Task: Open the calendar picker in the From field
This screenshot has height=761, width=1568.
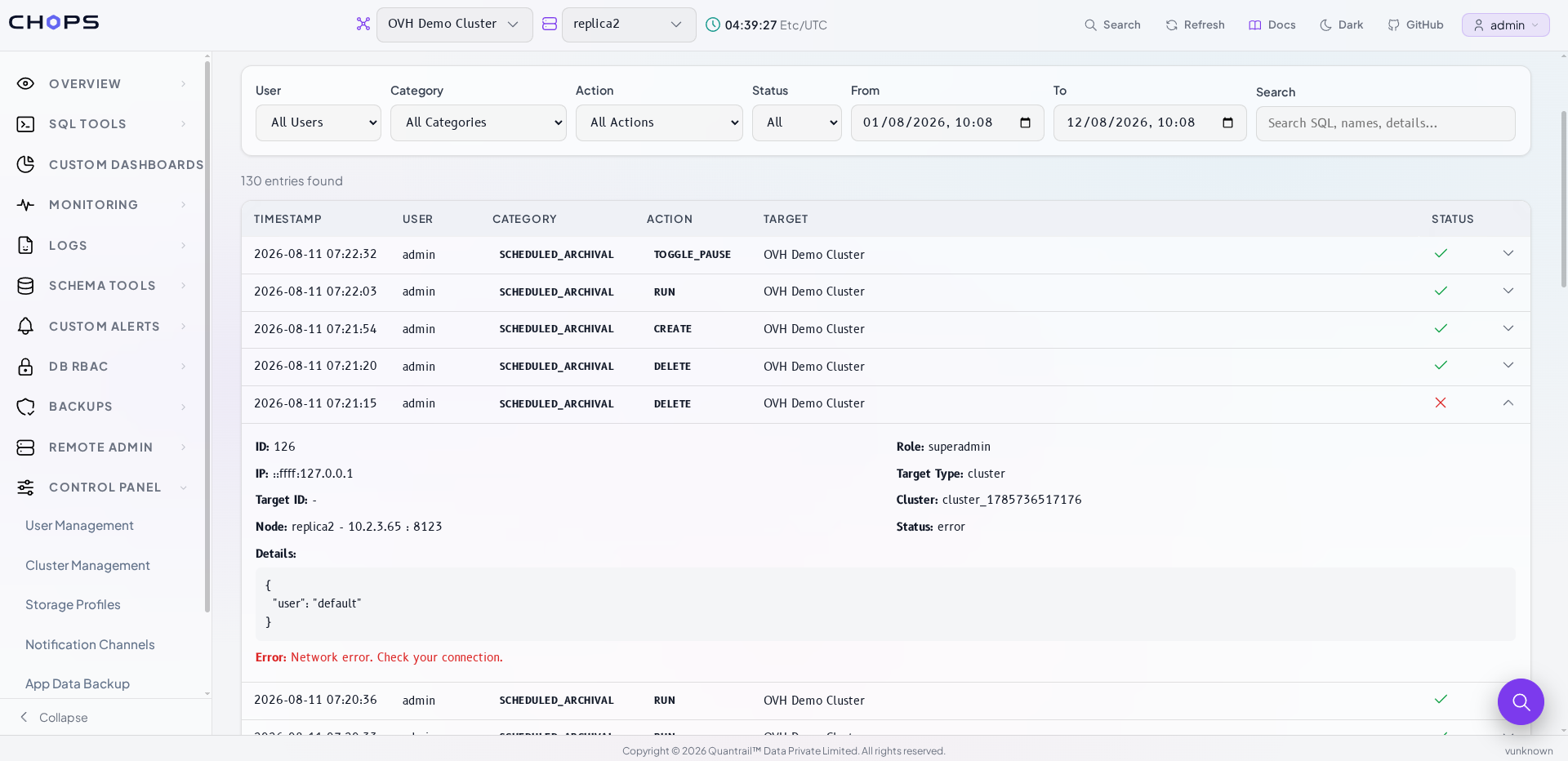Action: (1026, 122)
